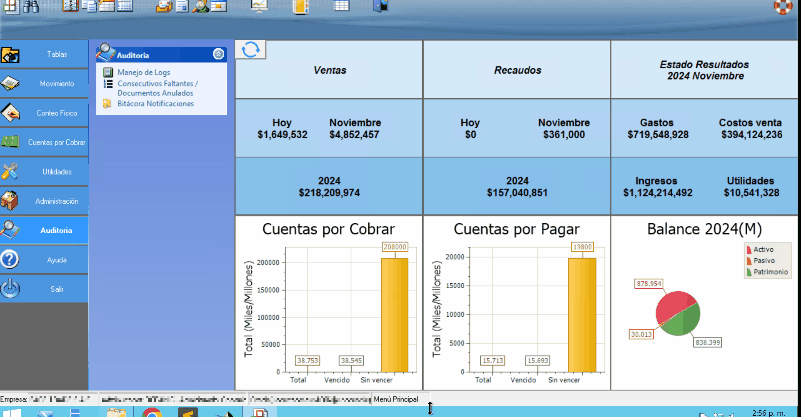
Task: Click the Salir power icon
Action: 11,289
